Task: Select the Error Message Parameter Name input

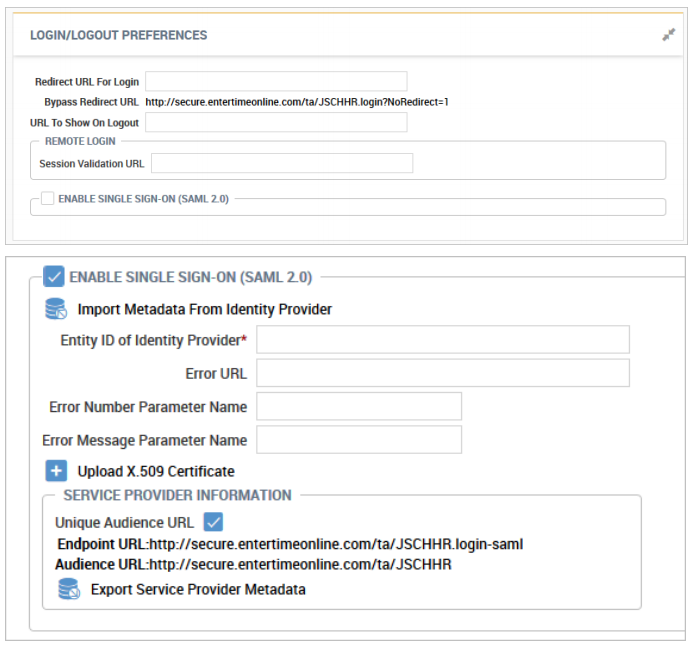Action: pos(359,440)
